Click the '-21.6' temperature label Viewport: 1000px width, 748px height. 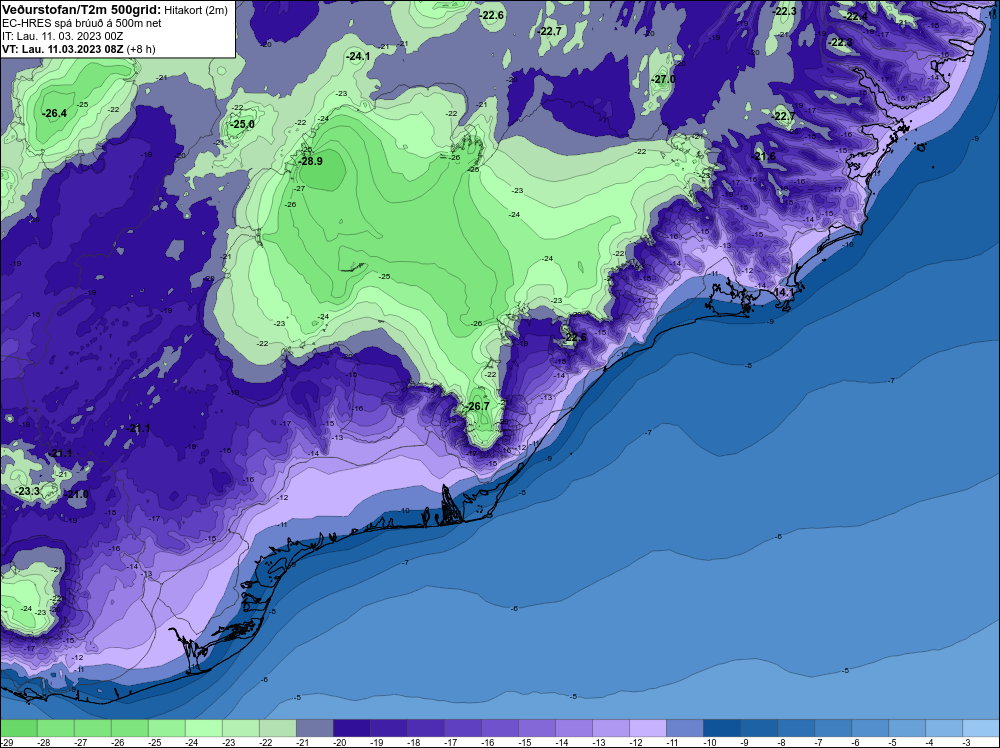coord(764,157)
